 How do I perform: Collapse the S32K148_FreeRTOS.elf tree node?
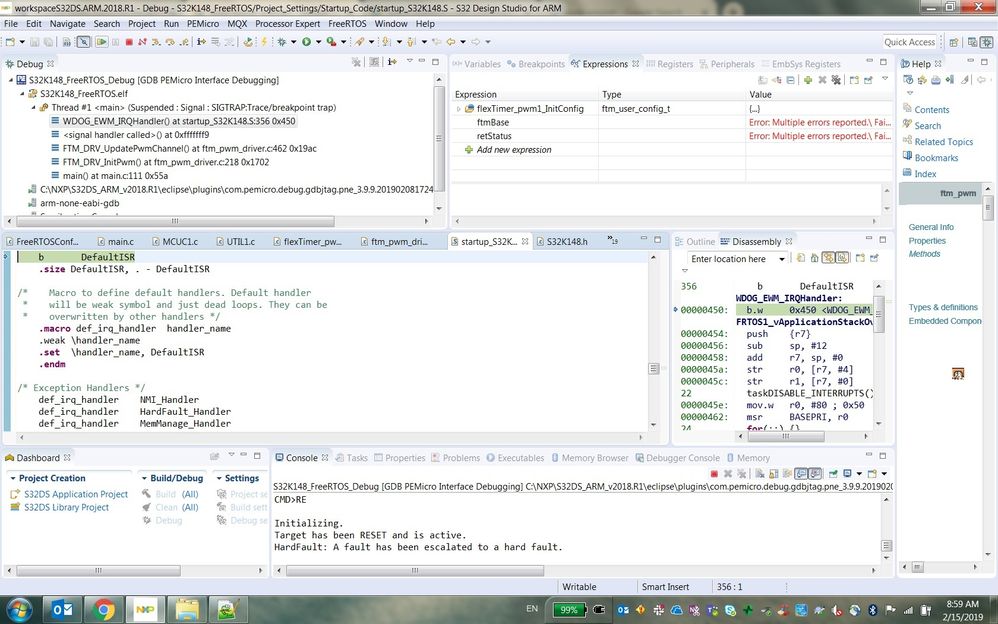(22, 94)
